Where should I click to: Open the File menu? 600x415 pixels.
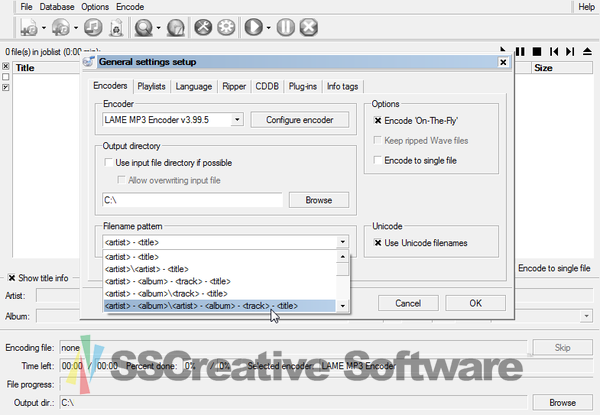pos(26,7)
